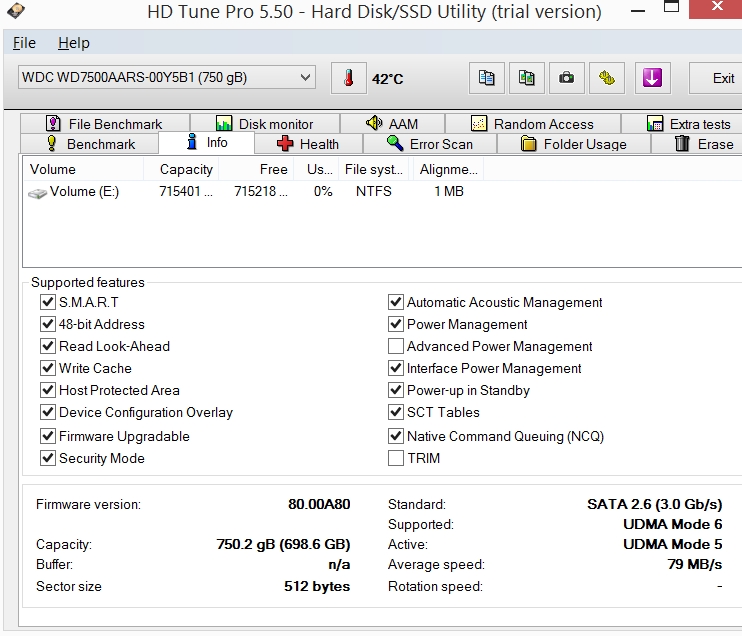Select the Volume (E:) row
This screenshot has width=742, height=636.
point(253,192)
